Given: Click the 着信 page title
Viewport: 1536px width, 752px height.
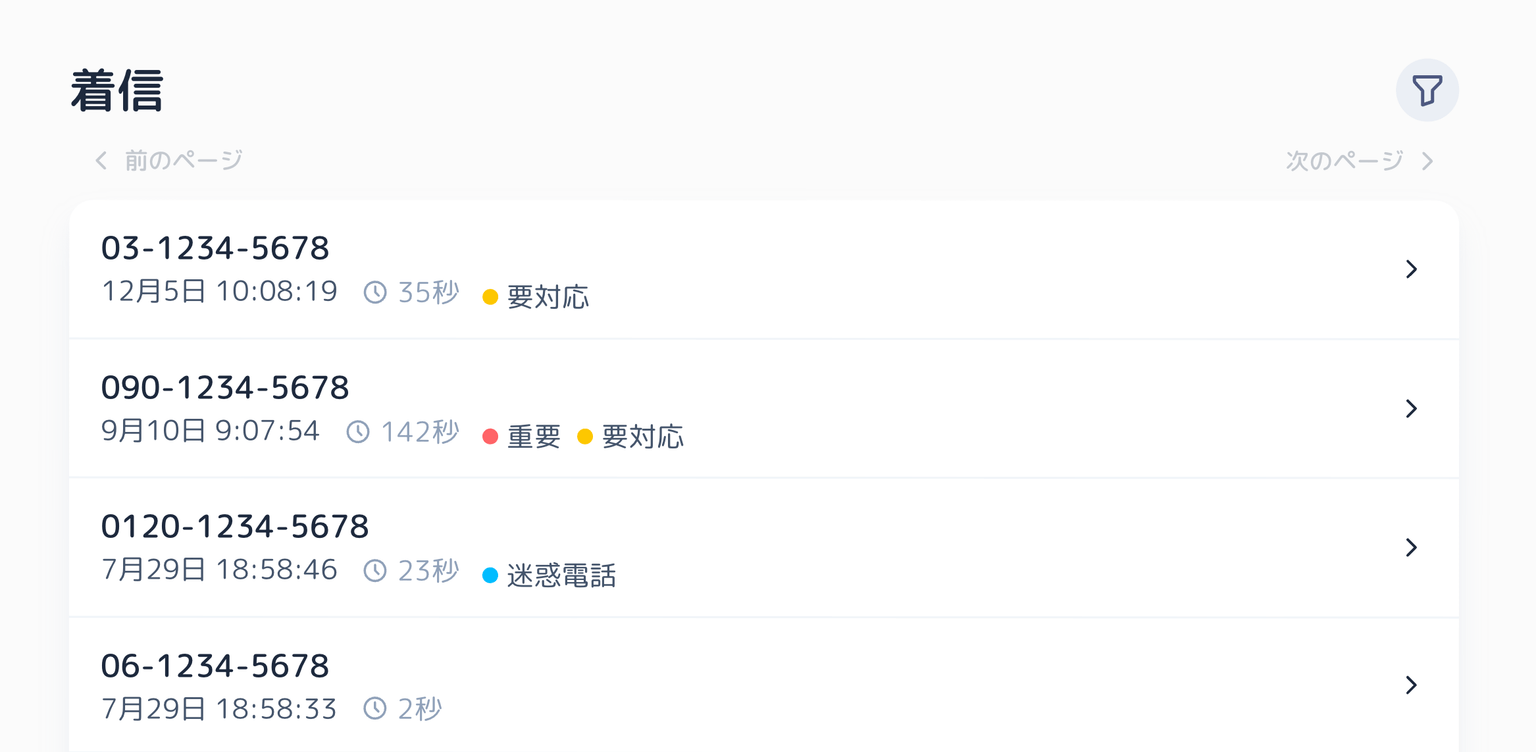Looking at the screenshot, I should [x=118, y=90].
